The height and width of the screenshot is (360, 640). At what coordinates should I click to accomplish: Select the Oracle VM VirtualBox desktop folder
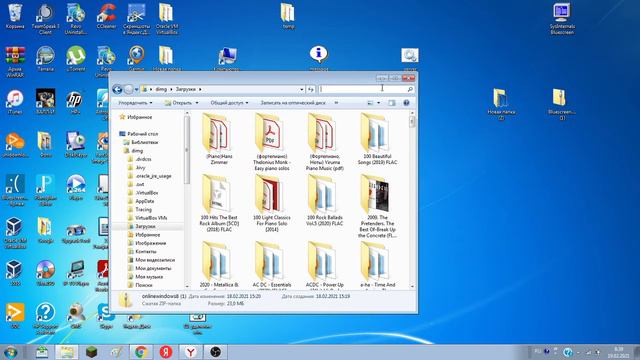167,18
